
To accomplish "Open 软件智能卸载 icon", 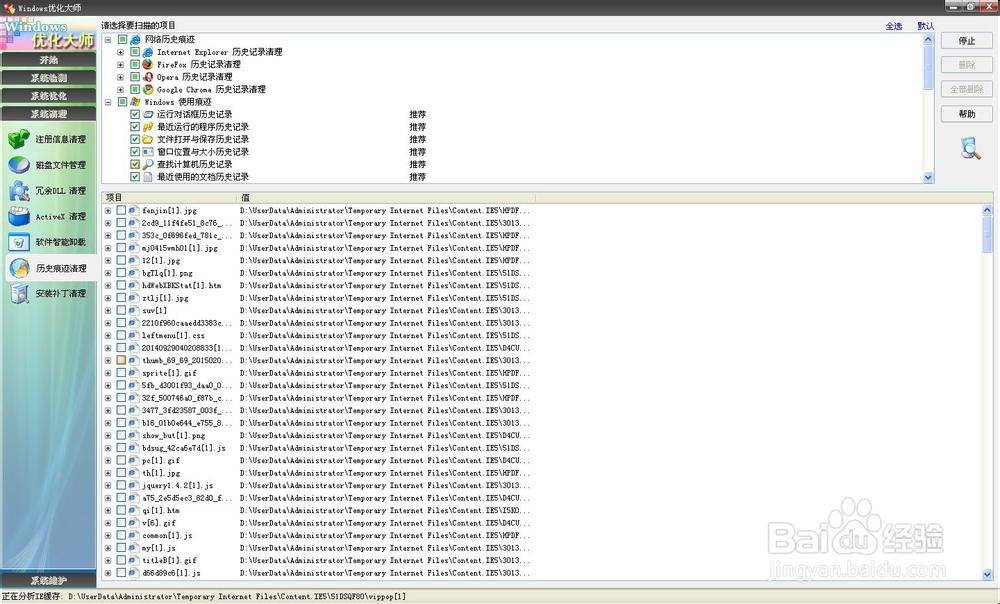I will (x=18, y=242).
